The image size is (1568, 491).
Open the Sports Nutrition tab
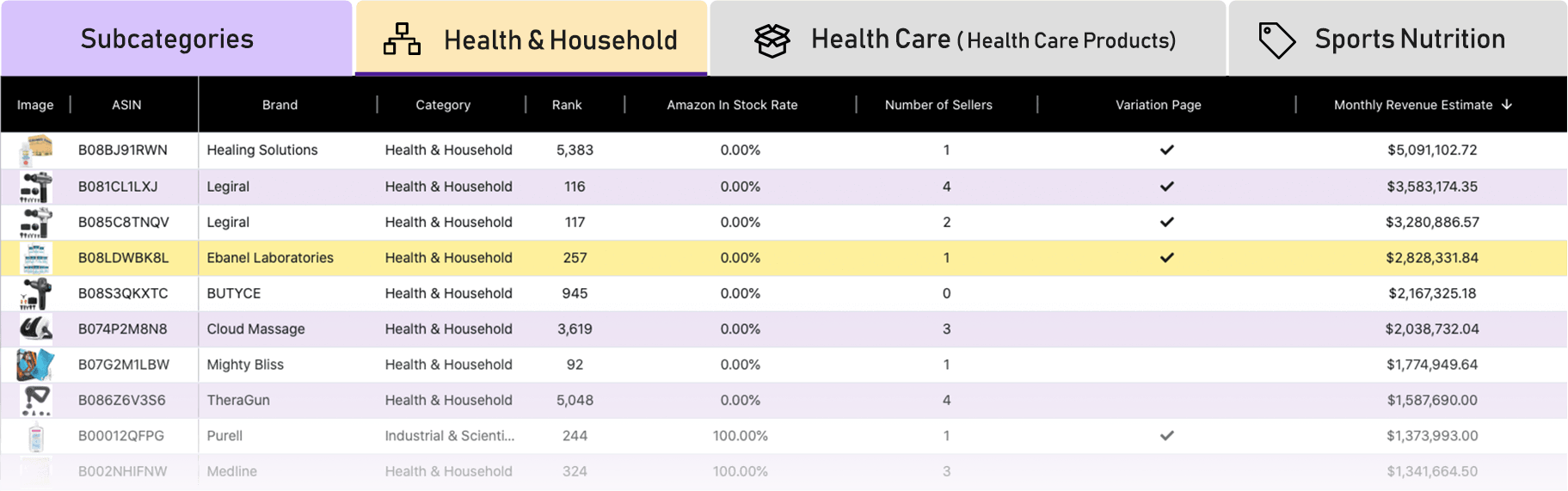pyautogui.click(x=1409, y=40)
